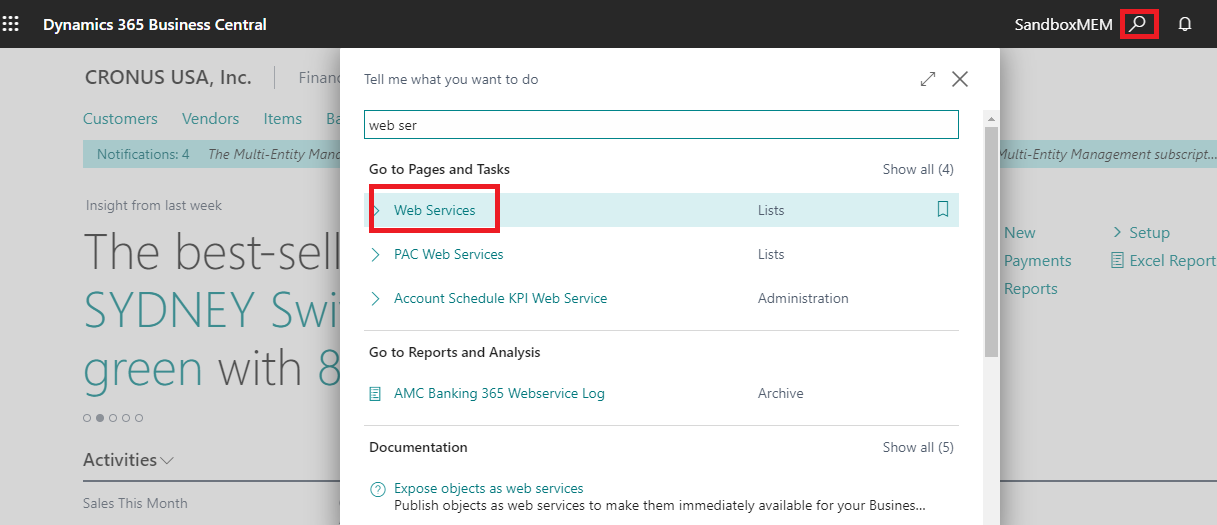Viewport: 1217px width, 525px height.
Task: Click the 'Administration' category text
Action: tap(803, 298)
